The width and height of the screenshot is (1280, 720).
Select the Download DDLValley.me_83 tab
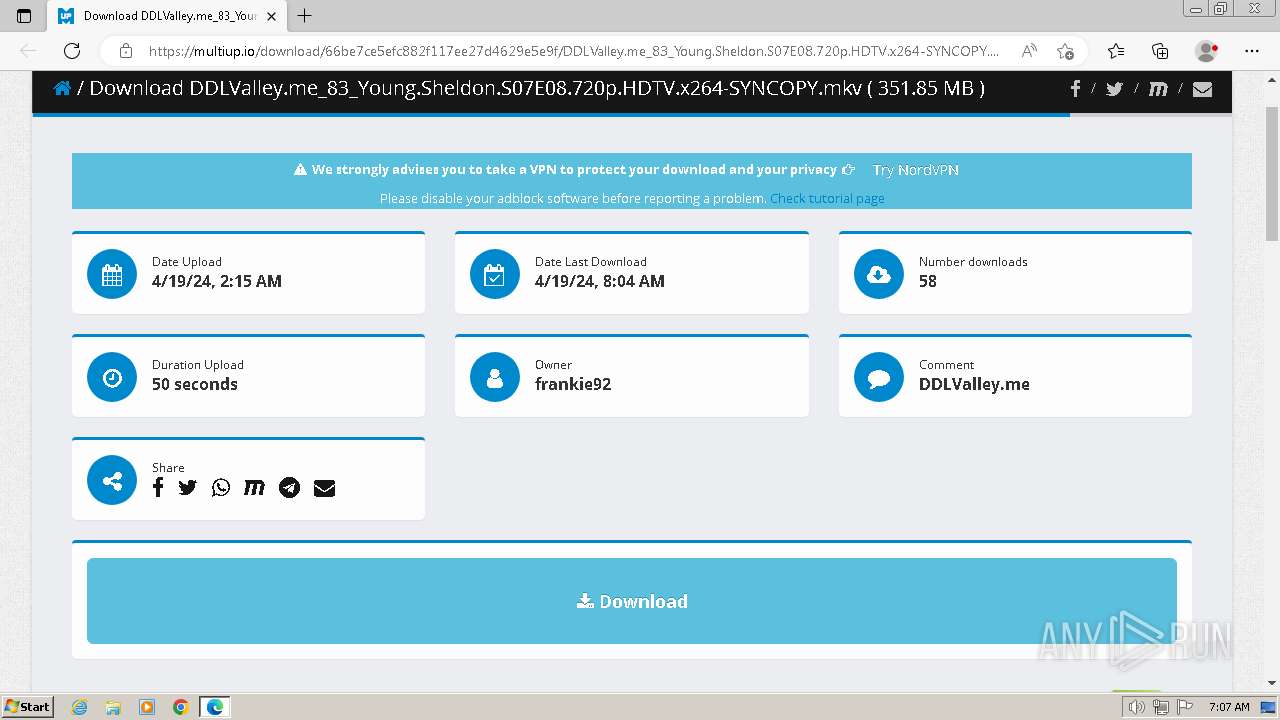(x=167, y=16)
